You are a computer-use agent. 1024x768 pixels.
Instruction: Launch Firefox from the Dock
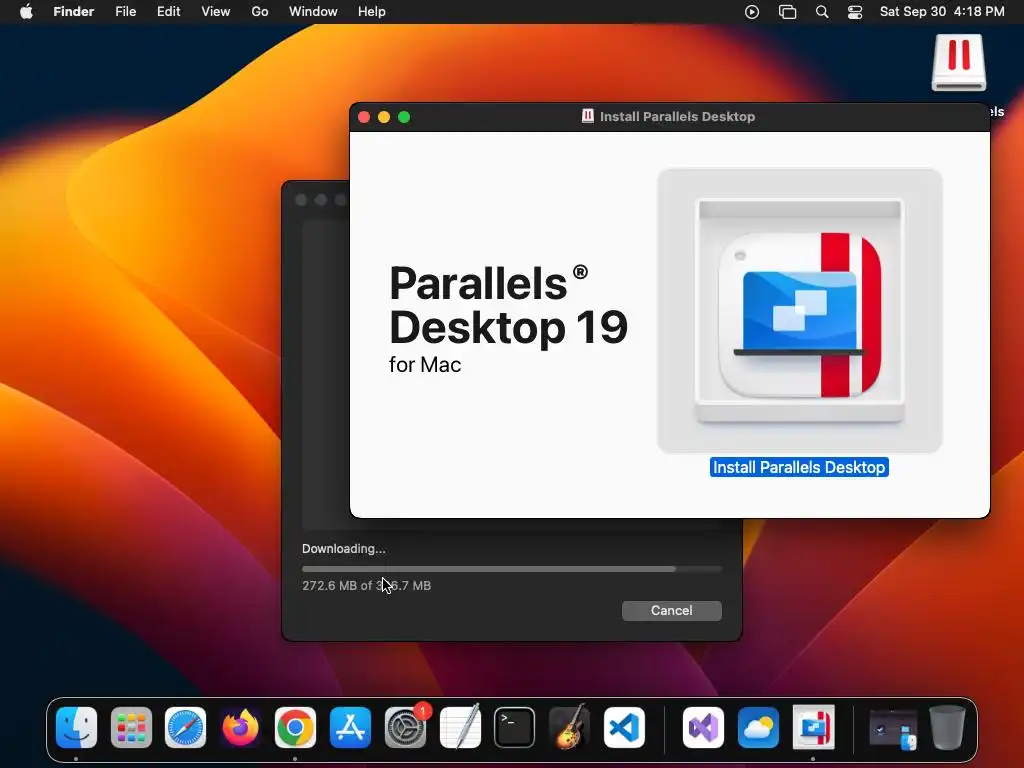[240, 728]
